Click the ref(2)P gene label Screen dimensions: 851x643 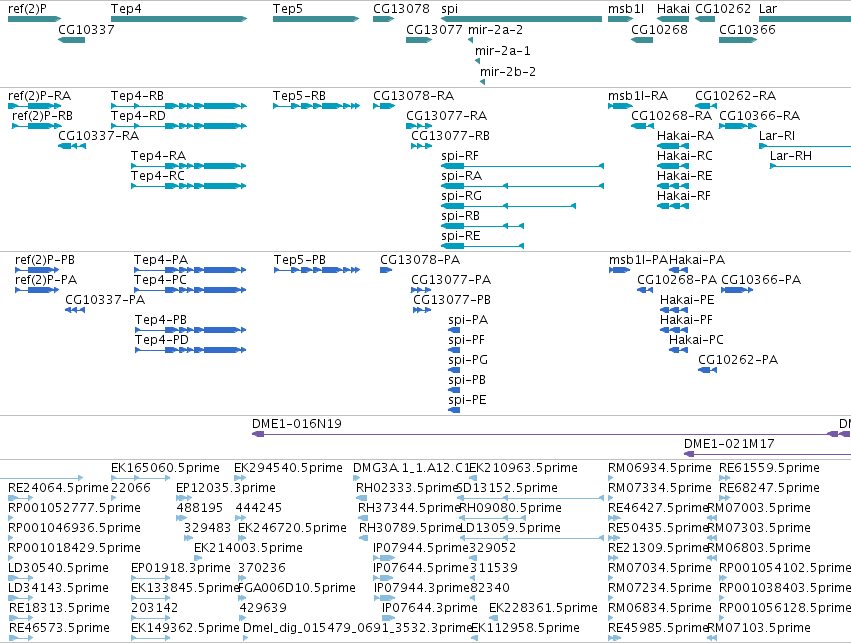point(27,9)
